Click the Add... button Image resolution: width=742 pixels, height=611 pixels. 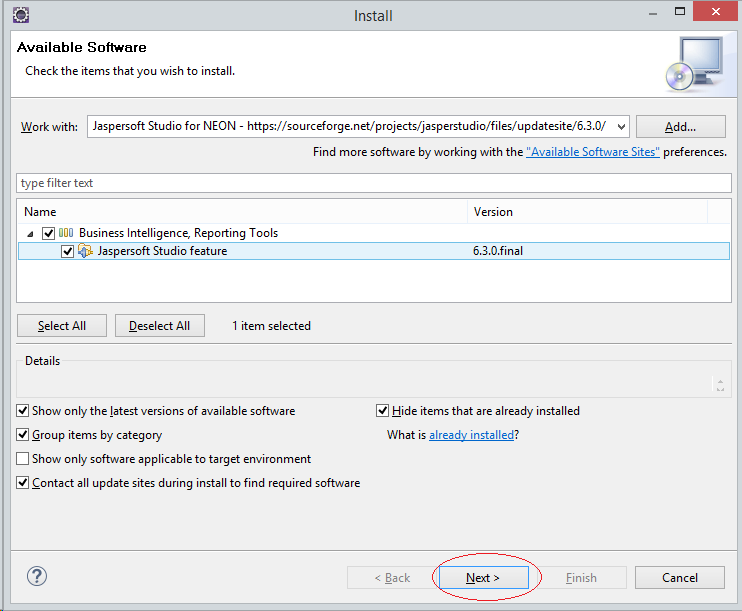(680, 126)
